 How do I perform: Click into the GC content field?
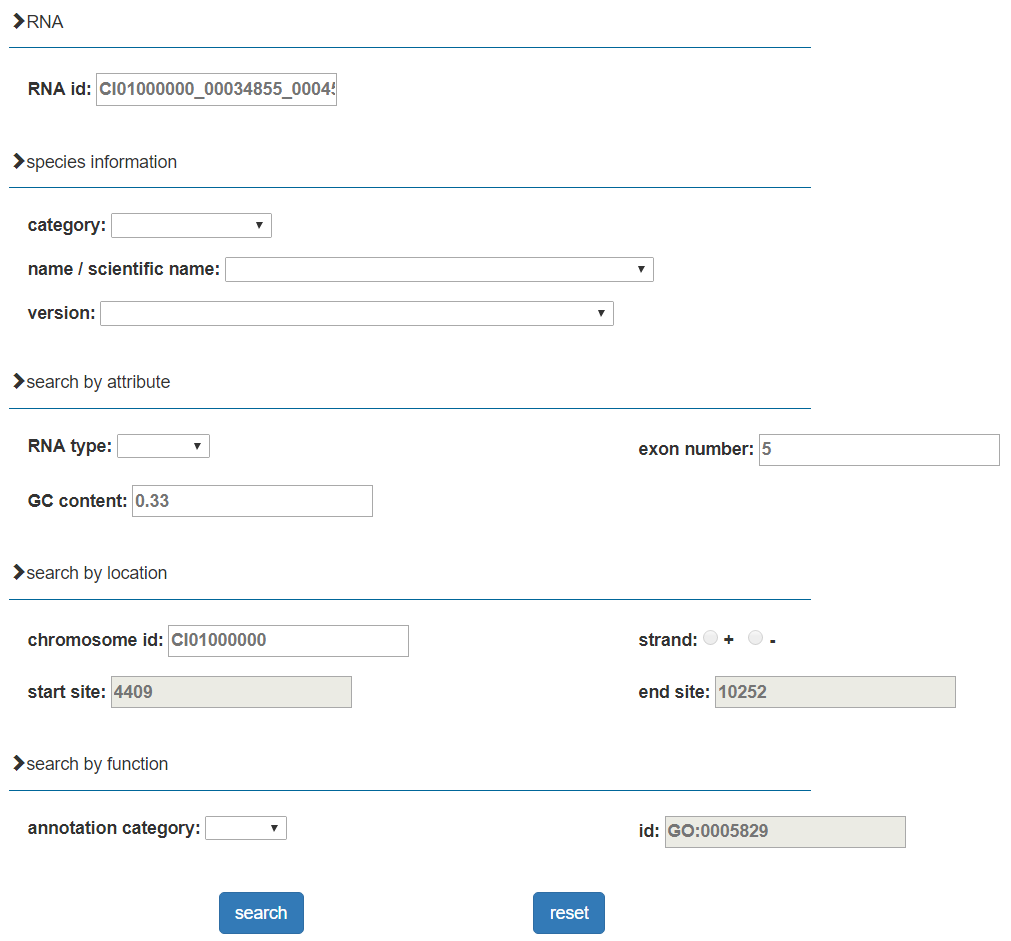252,501
